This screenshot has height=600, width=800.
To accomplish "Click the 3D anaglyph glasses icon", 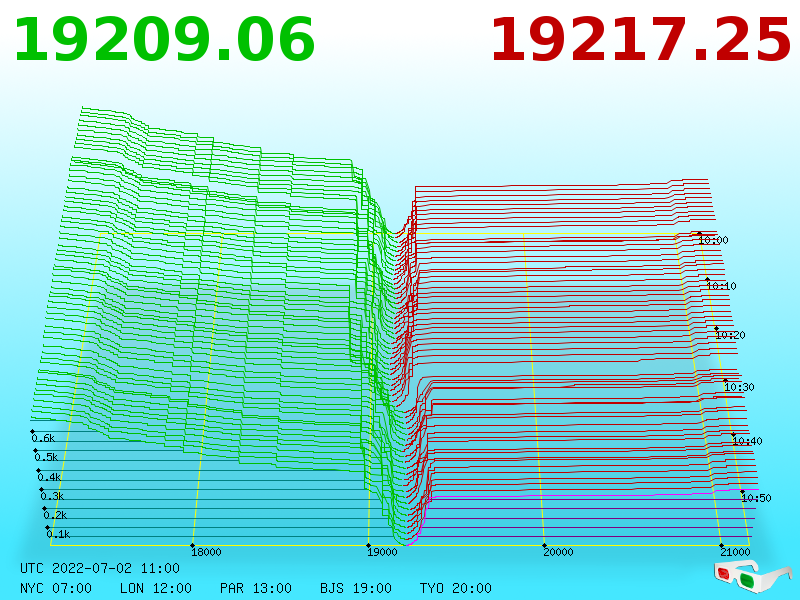I will 752,578.
